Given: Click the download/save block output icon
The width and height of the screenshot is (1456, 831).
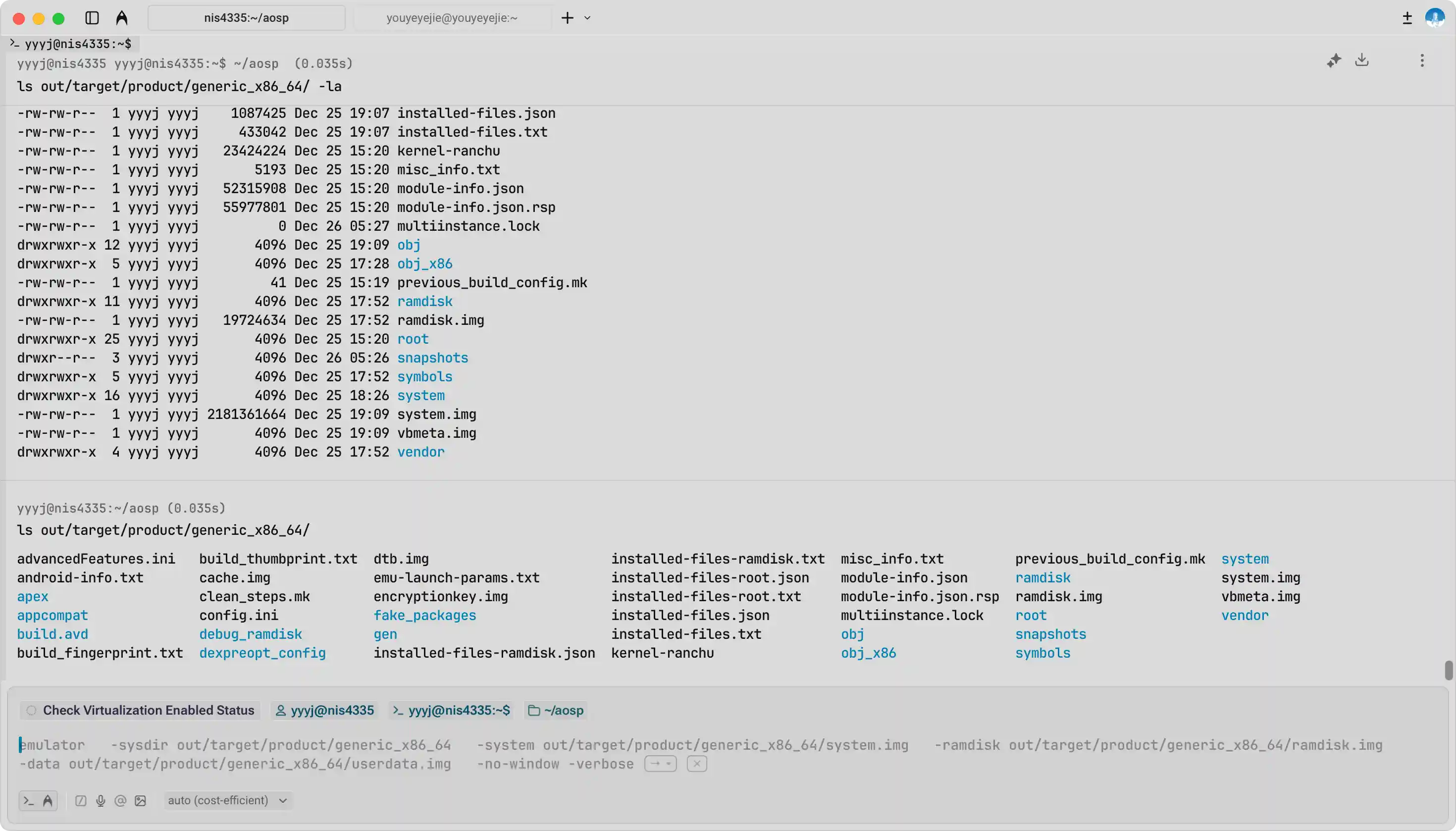Looking at the screenshot, I should (x=1362, y=60).
